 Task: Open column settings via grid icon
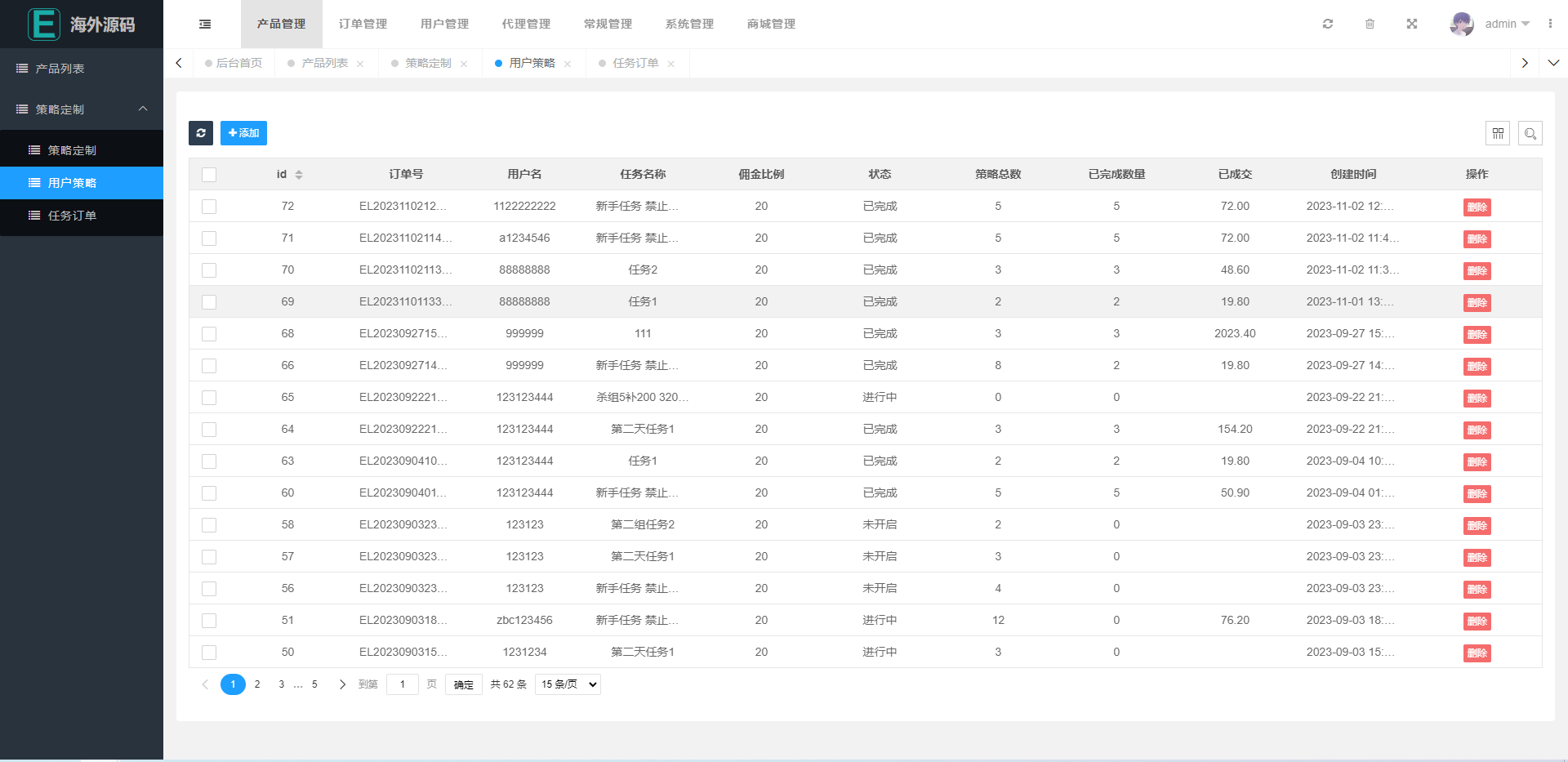tap(1499, 132)
